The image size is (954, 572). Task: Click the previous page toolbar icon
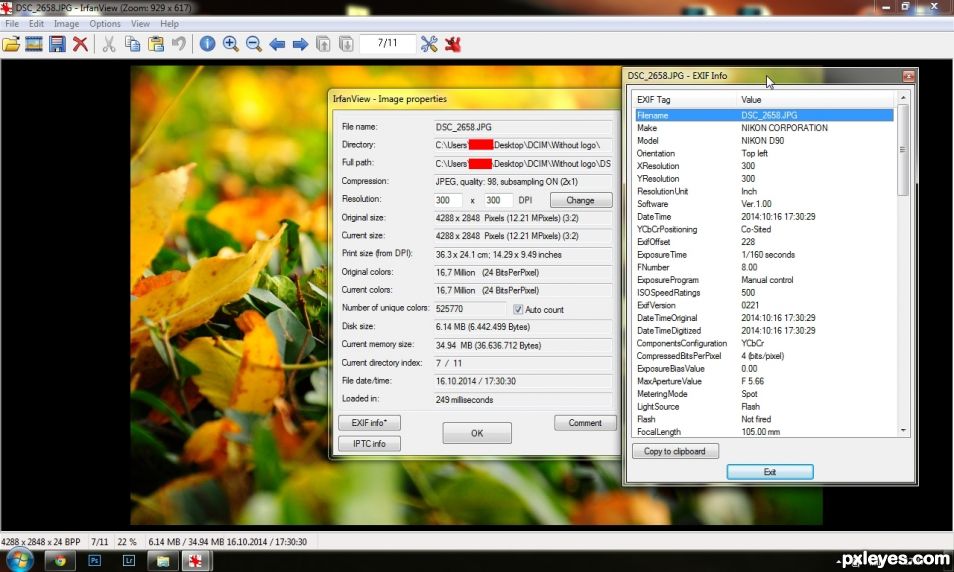(x=324, y=44)
